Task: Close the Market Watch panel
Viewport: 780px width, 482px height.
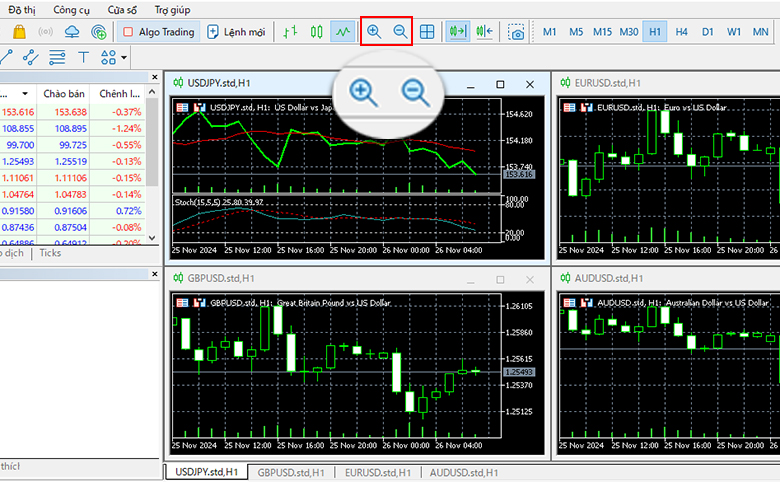Action: point(155,77)
